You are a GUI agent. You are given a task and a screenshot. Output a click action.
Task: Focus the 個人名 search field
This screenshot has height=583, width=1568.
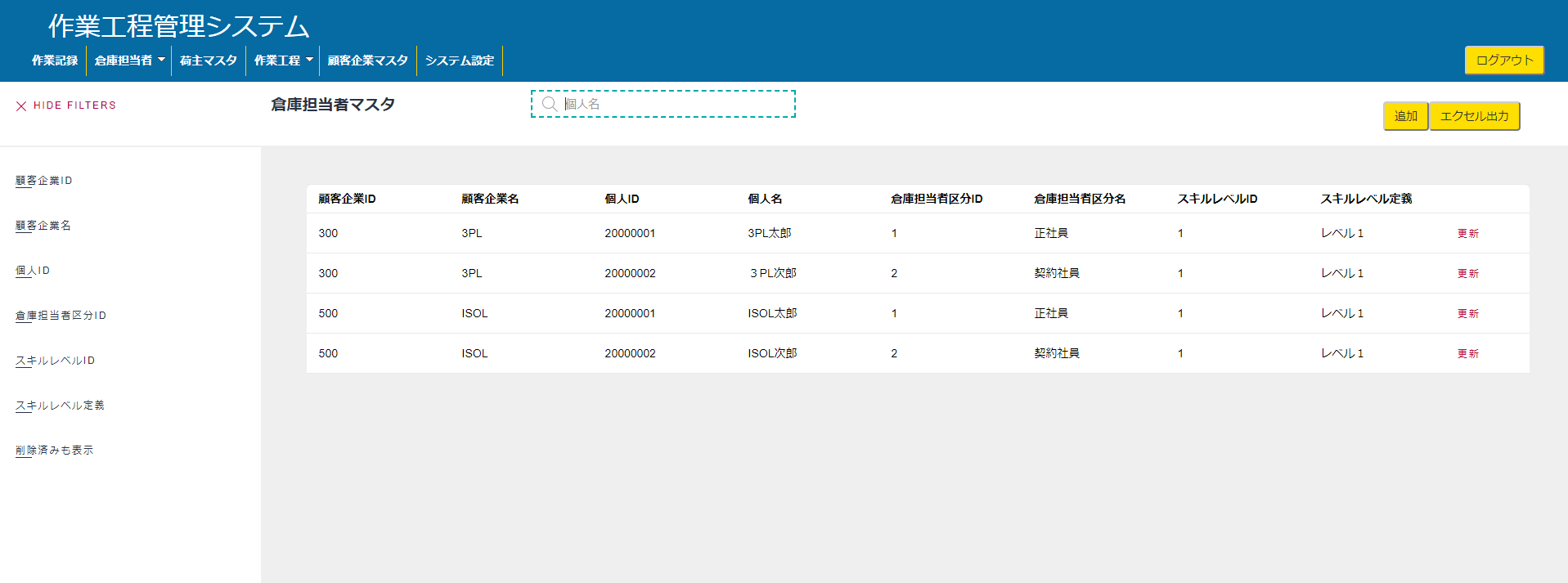[x=663, y=104]
